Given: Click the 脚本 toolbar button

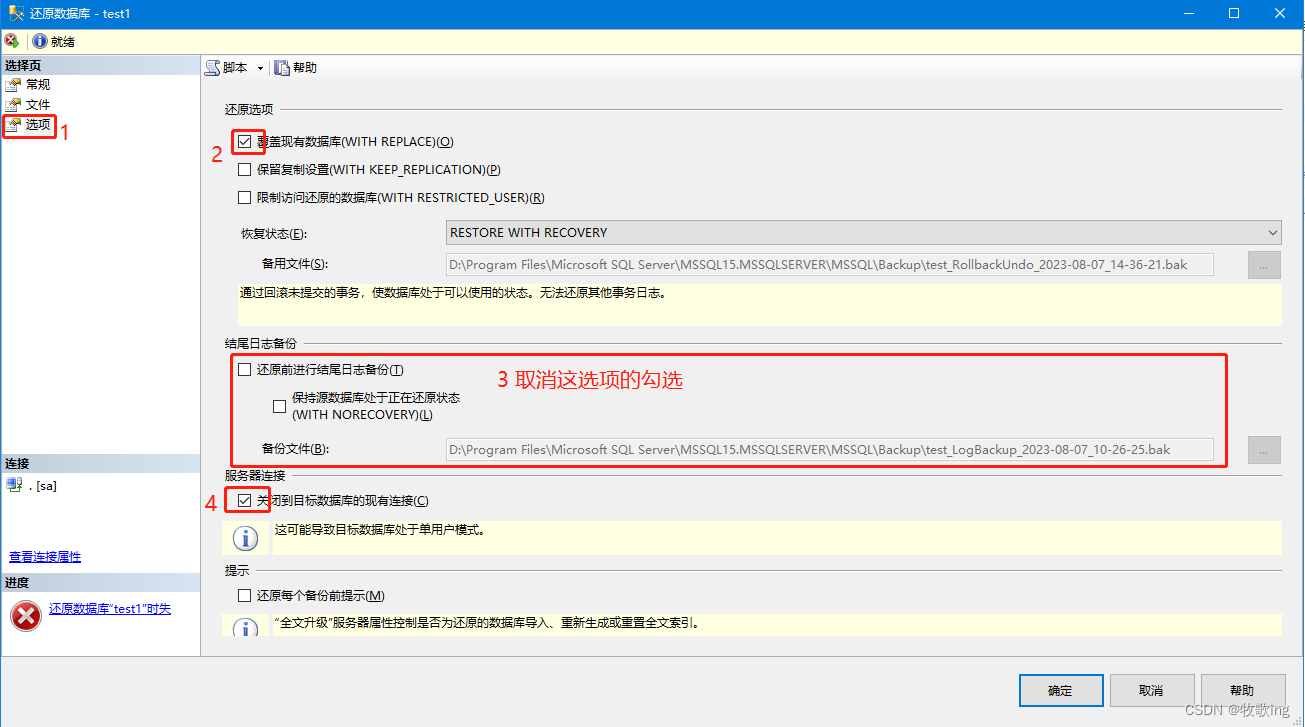Looking at the screenshot, I should click(x=228, y=68).
